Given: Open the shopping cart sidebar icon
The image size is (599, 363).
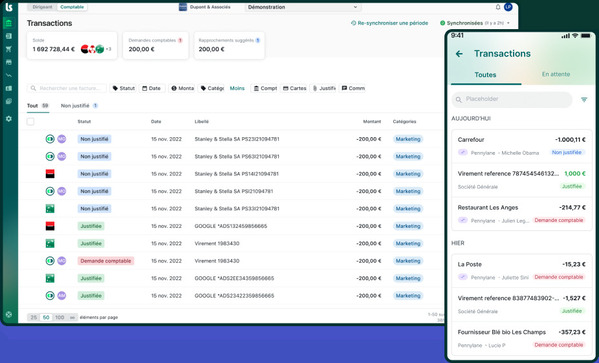Looking at the screenshot, I should (9, 49).
